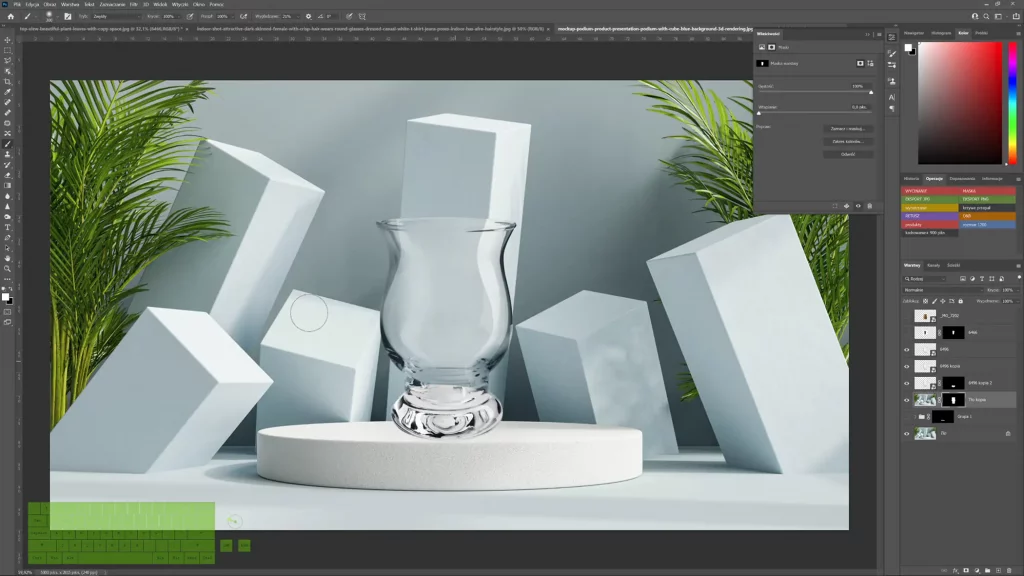Run the RETUSZ action

coord(930,216)
